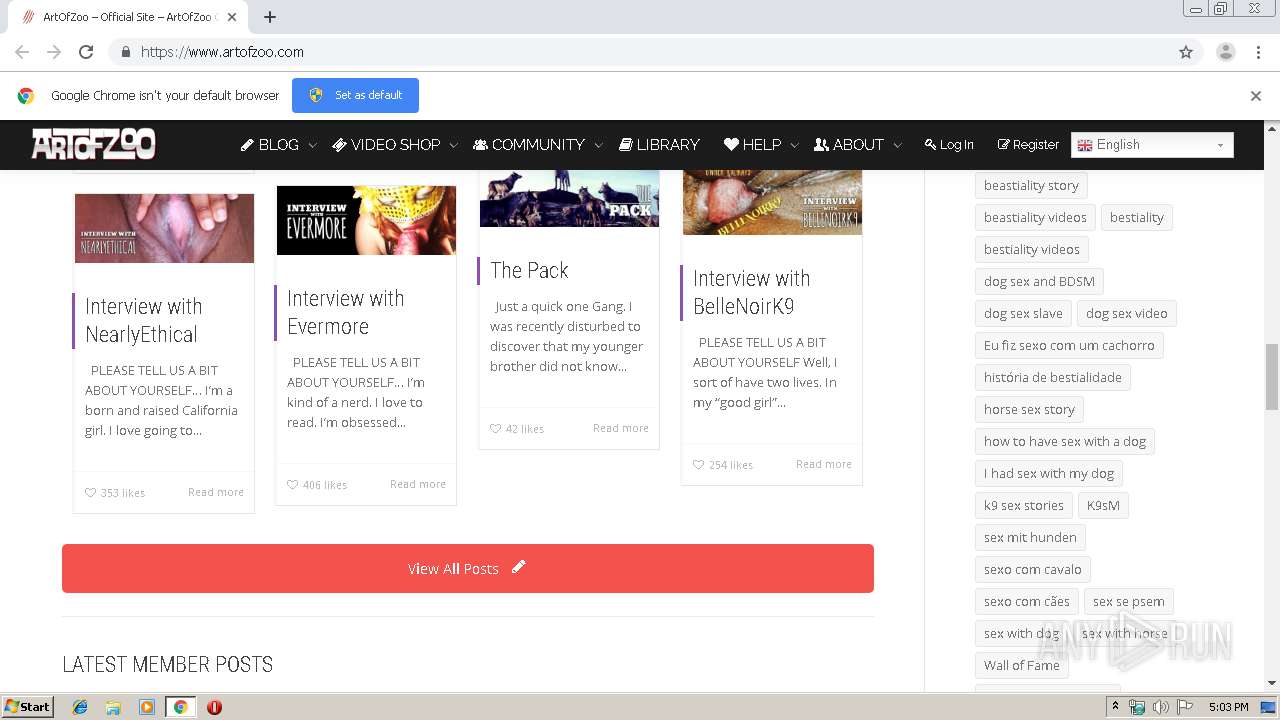Open the network tray icon

point(1137,707)
